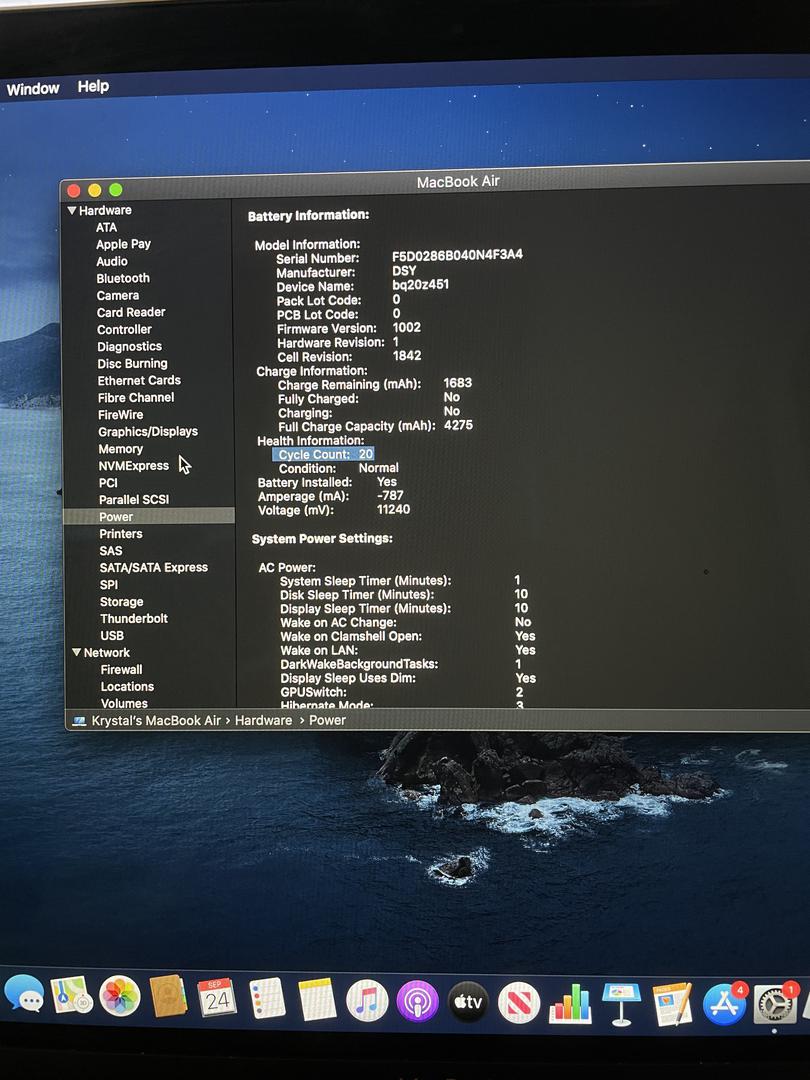Select Thunderbolt in the sidebar
Screen dimensions: 810x1080
coord(134,619)
